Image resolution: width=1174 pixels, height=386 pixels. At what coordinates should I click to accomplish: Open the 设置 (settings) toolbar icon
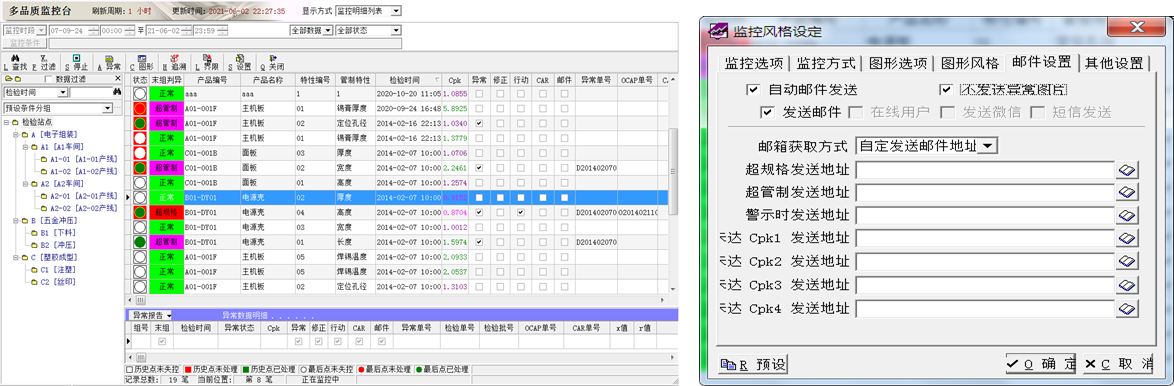[x=240, y=58]
